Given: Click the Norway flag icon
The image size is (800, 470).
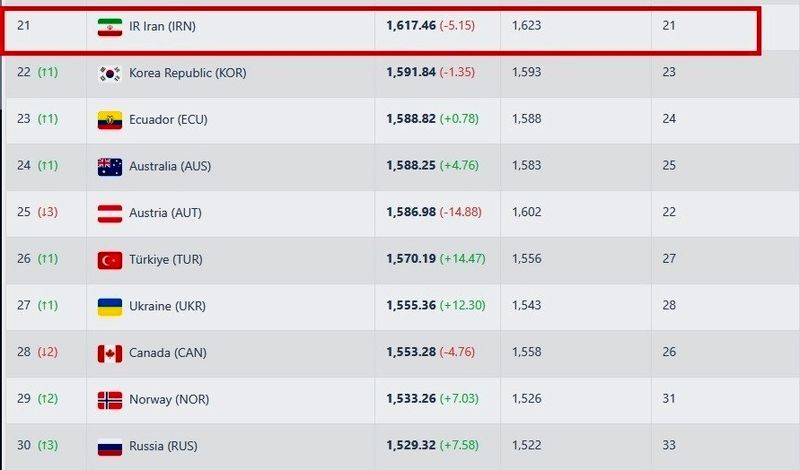Looking at the screenshot, I should point(110,400).
